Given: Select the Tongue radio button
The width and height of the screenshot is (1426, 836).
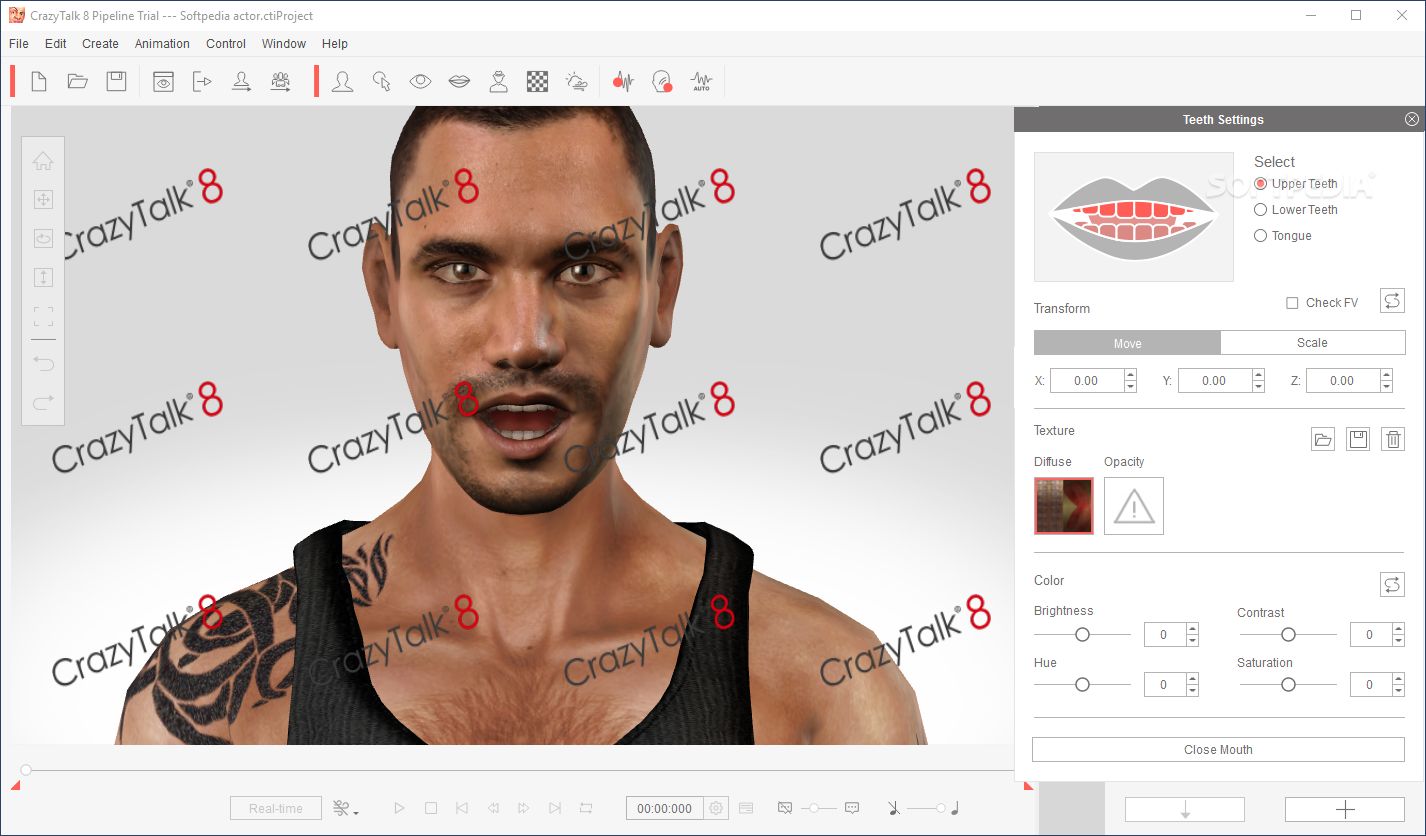Looking at the screenshot, I should point(1260,236).
